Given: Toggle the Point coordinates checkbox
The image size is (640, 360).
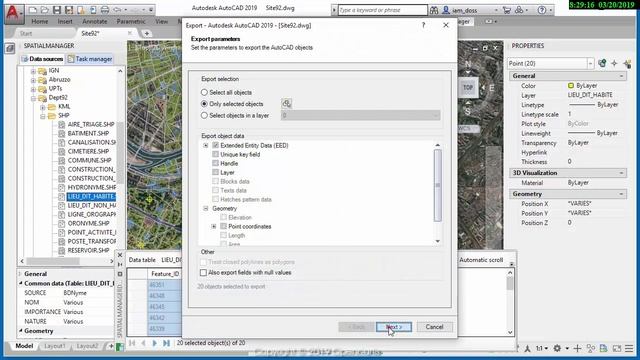Looking at the screenshot, I should 224,226.
